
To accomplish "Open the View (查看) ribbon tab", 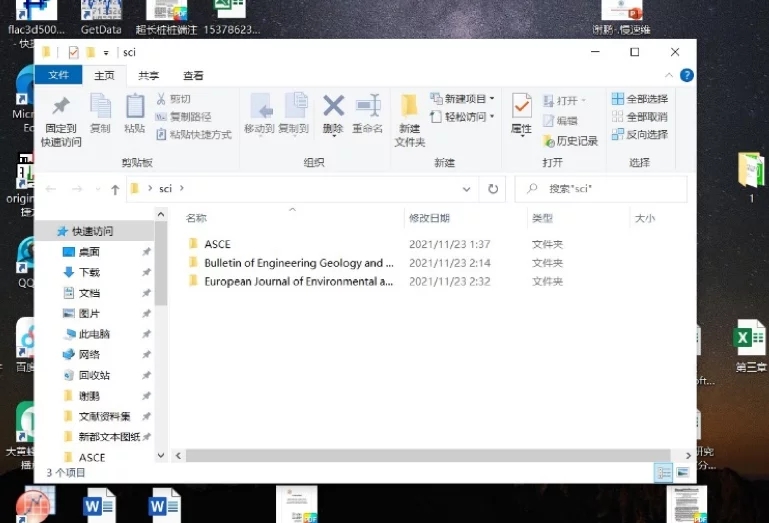I will click(193, 76).
